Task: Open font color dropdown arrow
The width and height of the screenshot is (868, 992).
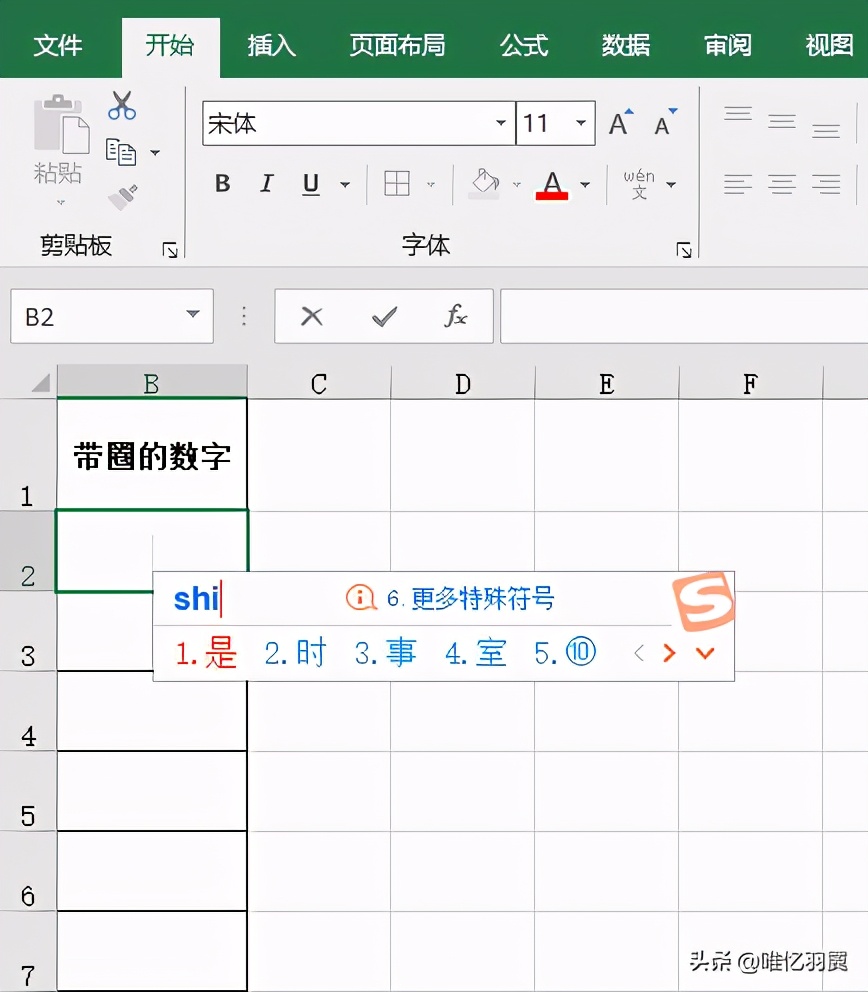Action: click(x=585, y=185)
